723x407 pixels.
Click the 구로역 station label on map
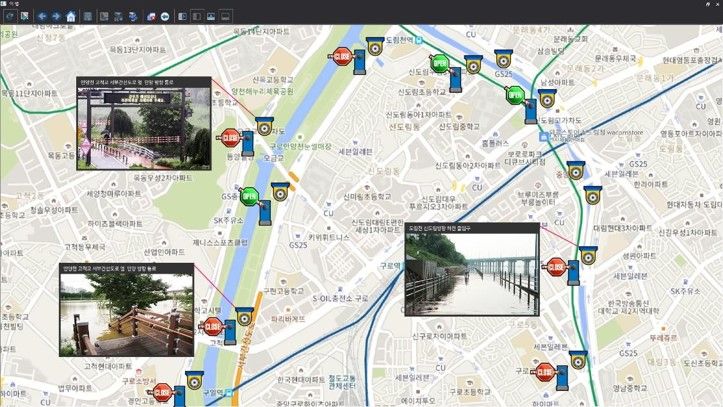click(x=390, y=266)
